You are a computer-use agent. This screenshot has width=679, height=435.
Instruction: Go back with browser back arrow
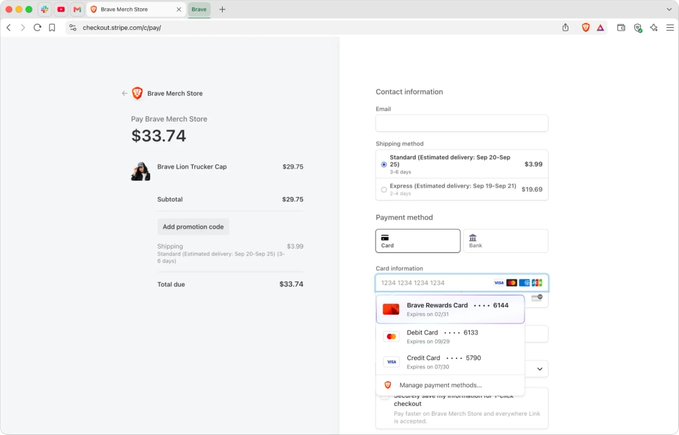click(9, 27)
